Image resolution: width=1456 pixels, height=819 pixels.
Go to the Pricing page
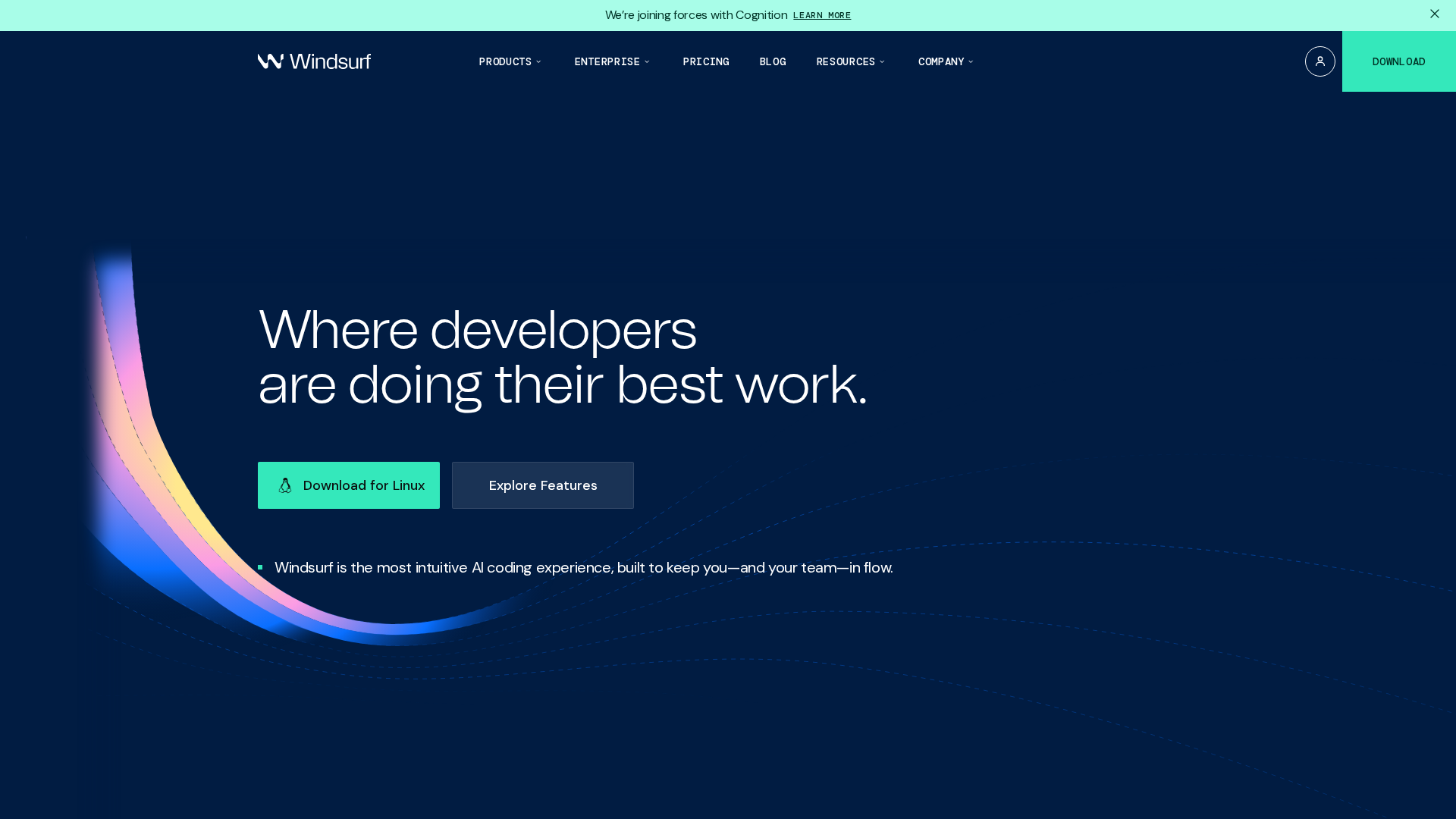[x=705, y=61]
